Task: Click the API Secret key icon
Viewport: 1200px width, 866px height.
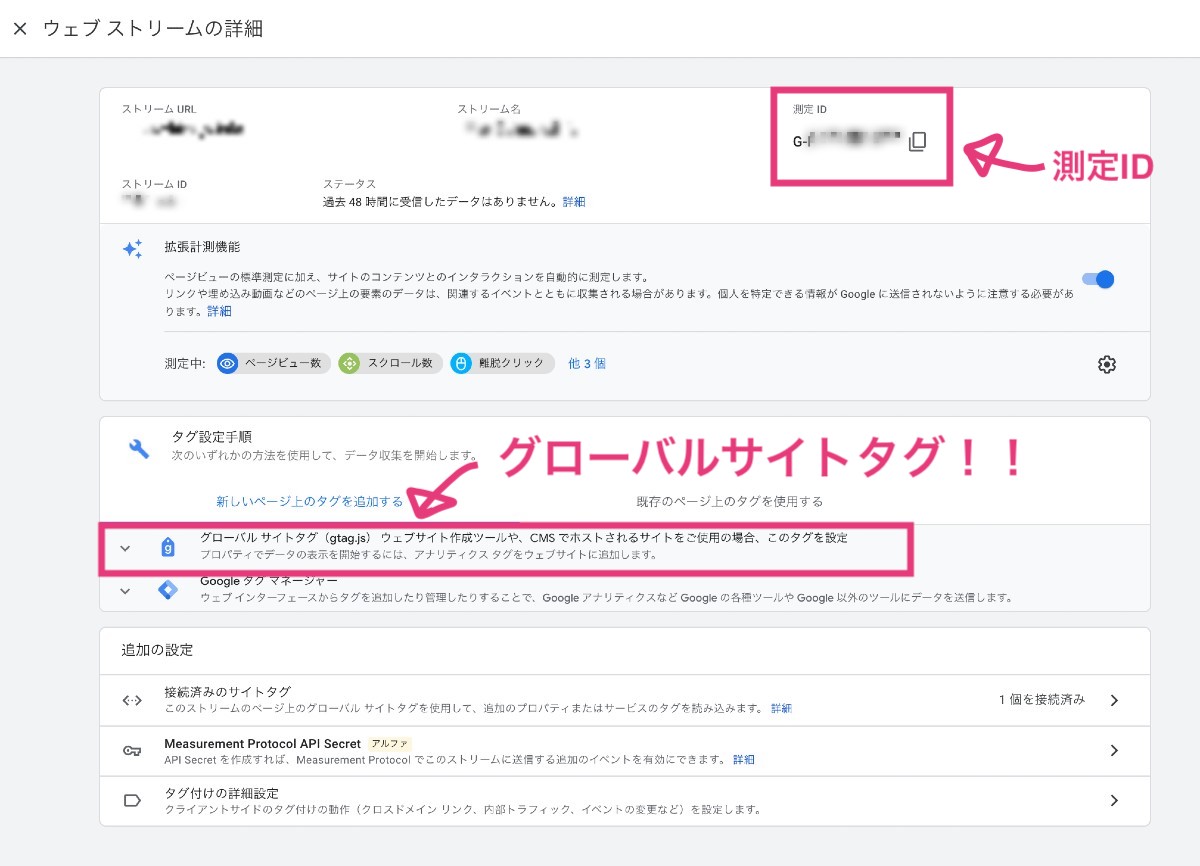Action: [x=132, y=751]
